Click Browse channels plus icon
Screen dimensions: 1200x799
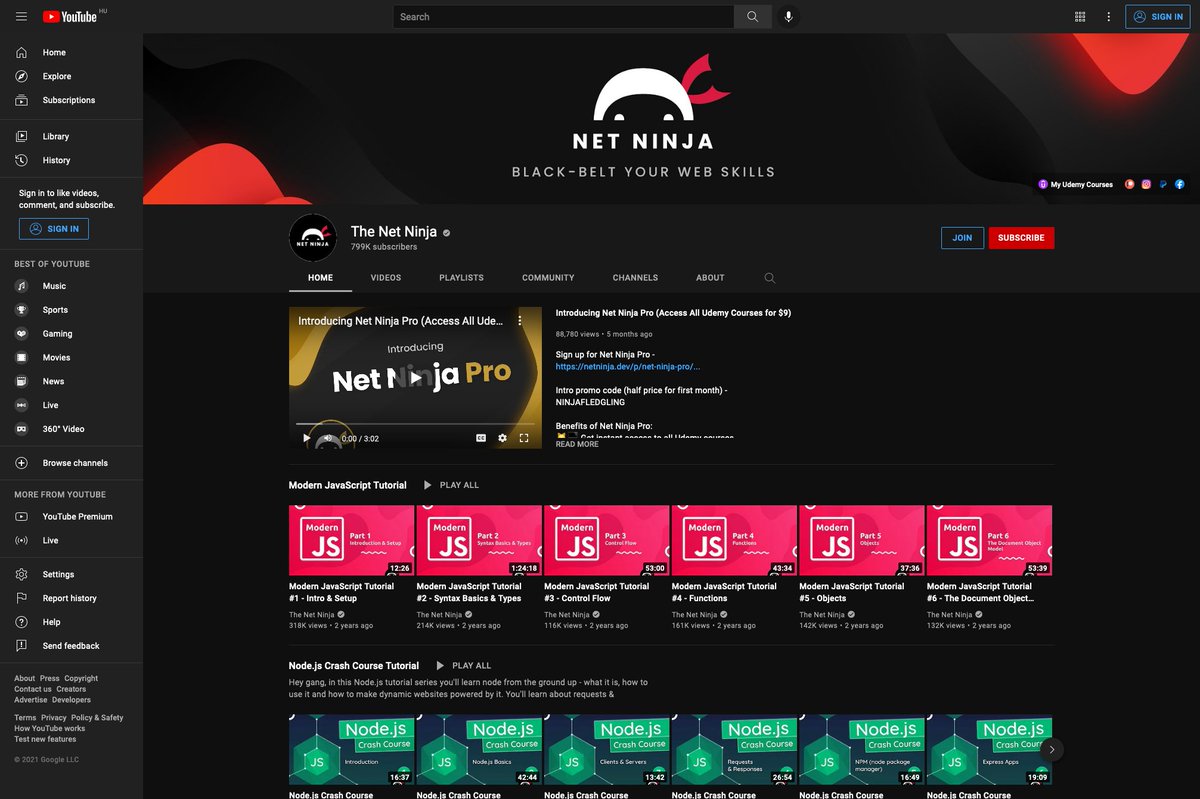tap(21, 464)
